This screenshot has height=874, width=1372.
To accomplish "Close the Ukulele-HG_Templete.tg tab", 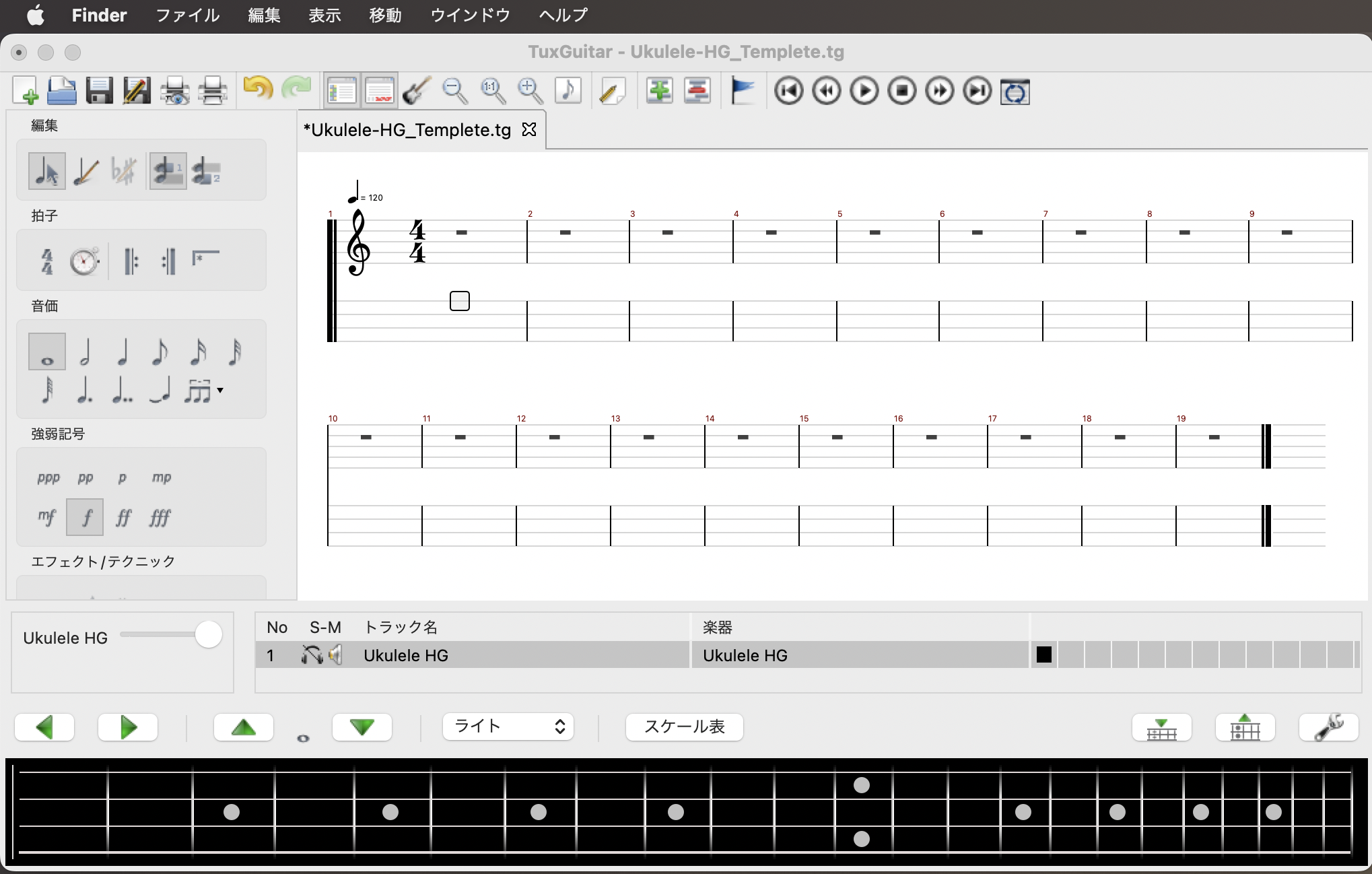I will [529, 129].
